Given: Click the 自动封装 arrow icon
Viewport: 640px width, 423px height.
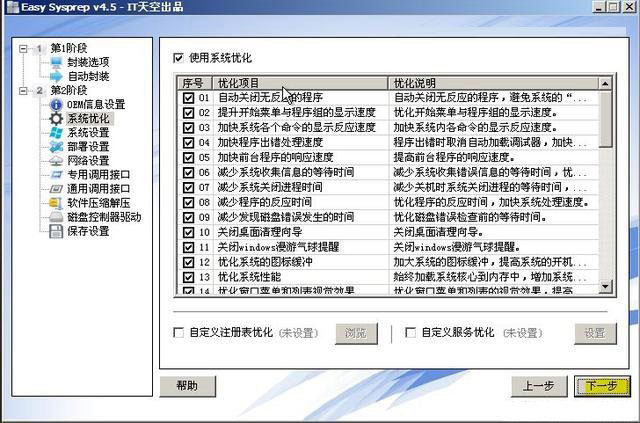Looking at the screenshot, I should 56,76.
